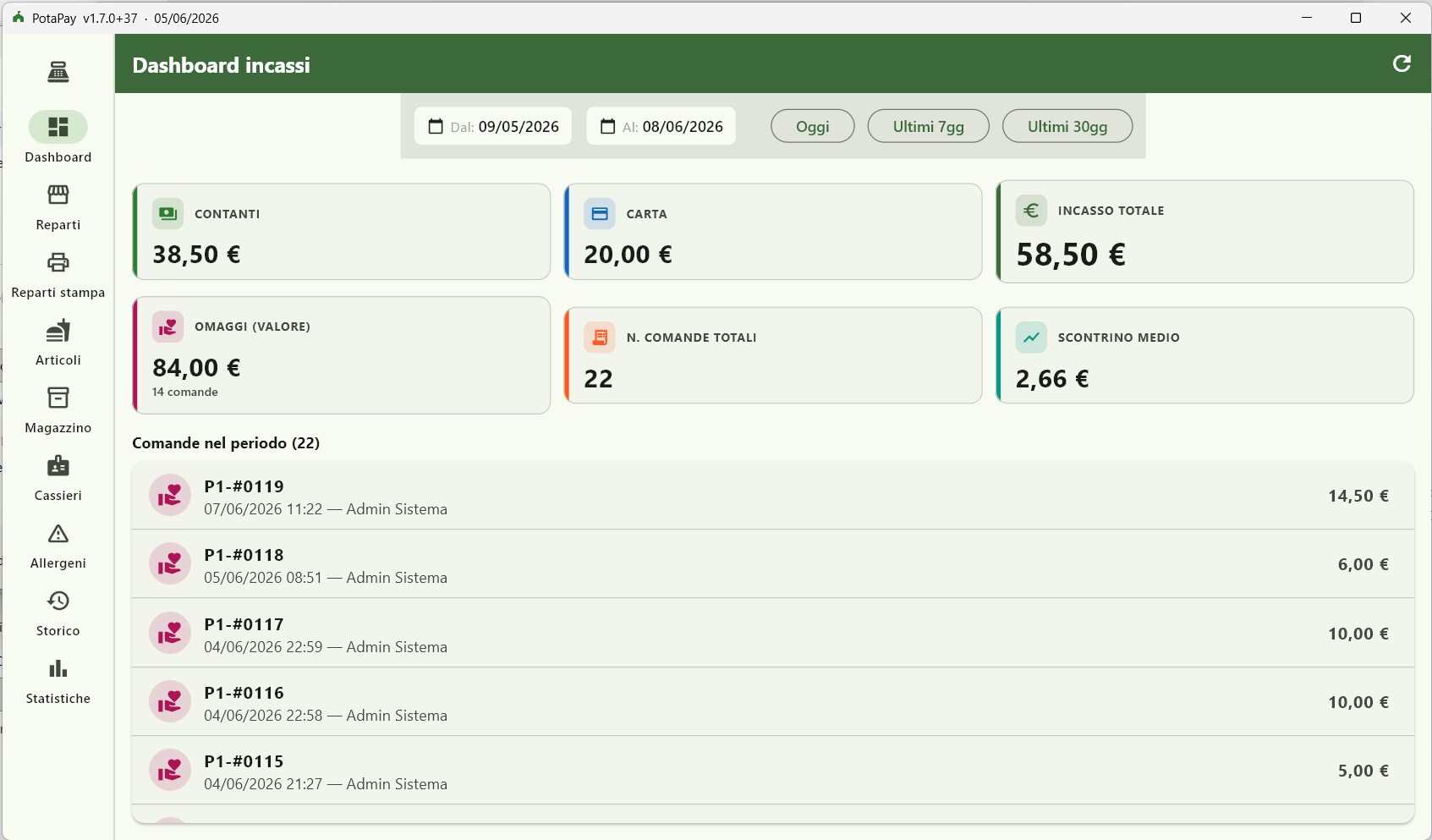
Task: Select Articoli label in sidebar
Action: 58,360
